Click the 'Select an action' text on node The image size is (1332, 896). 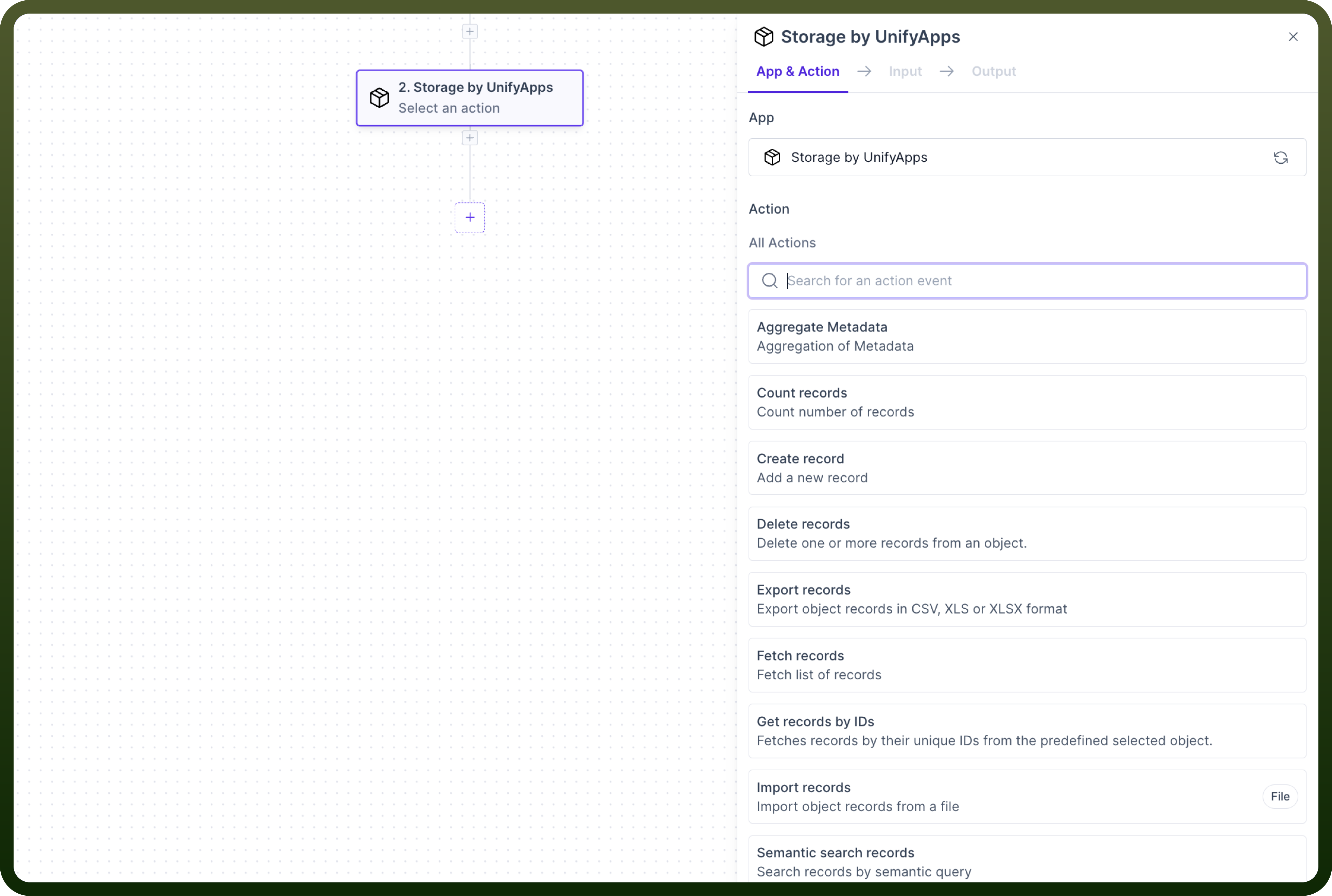[x=449, y=108]
